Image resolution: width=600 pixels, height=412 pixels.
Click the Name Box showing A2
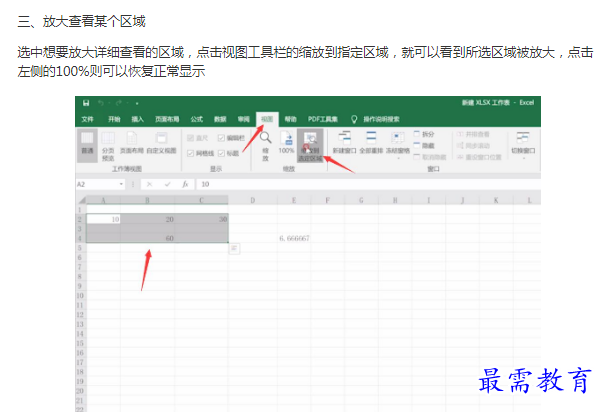tap(97, 184)
